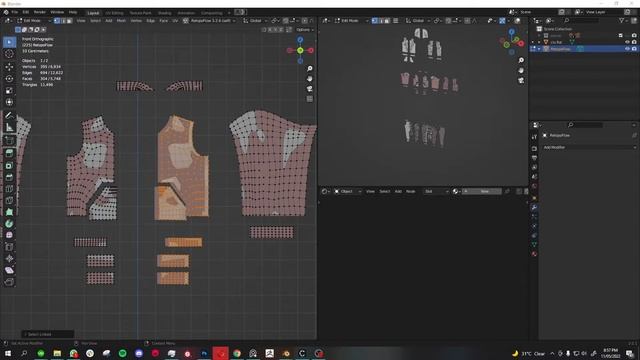
Task: Select the Move tool
Action: tap(9, 67)
